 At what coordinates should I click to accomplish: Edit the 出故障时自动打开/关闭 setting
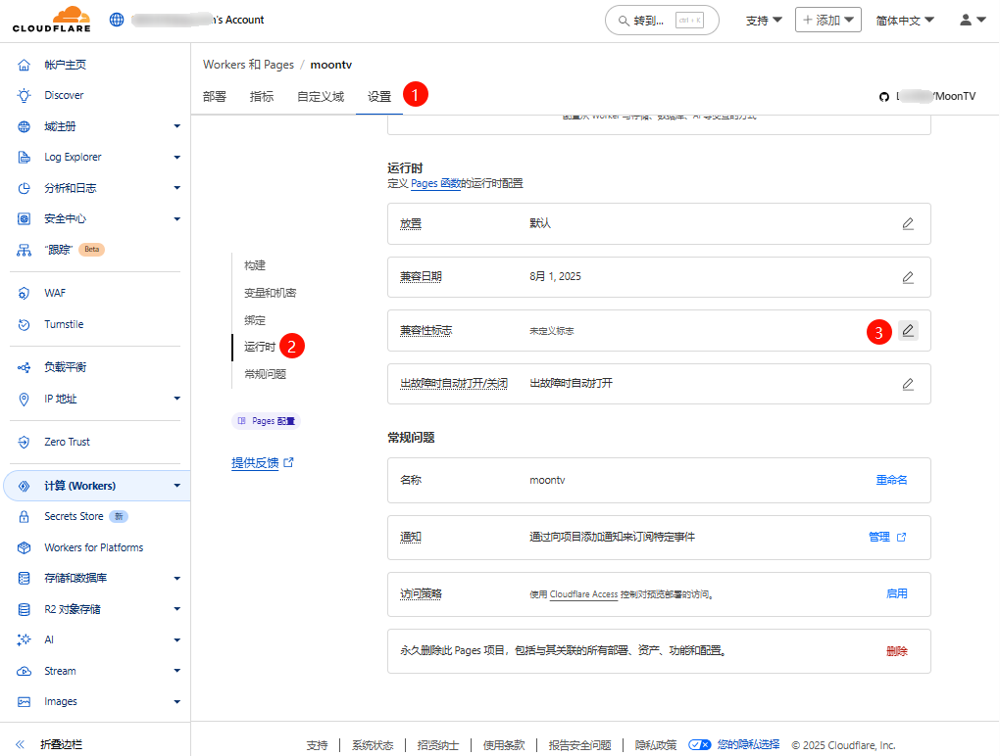pyautogui.click(x=907, y=384)
